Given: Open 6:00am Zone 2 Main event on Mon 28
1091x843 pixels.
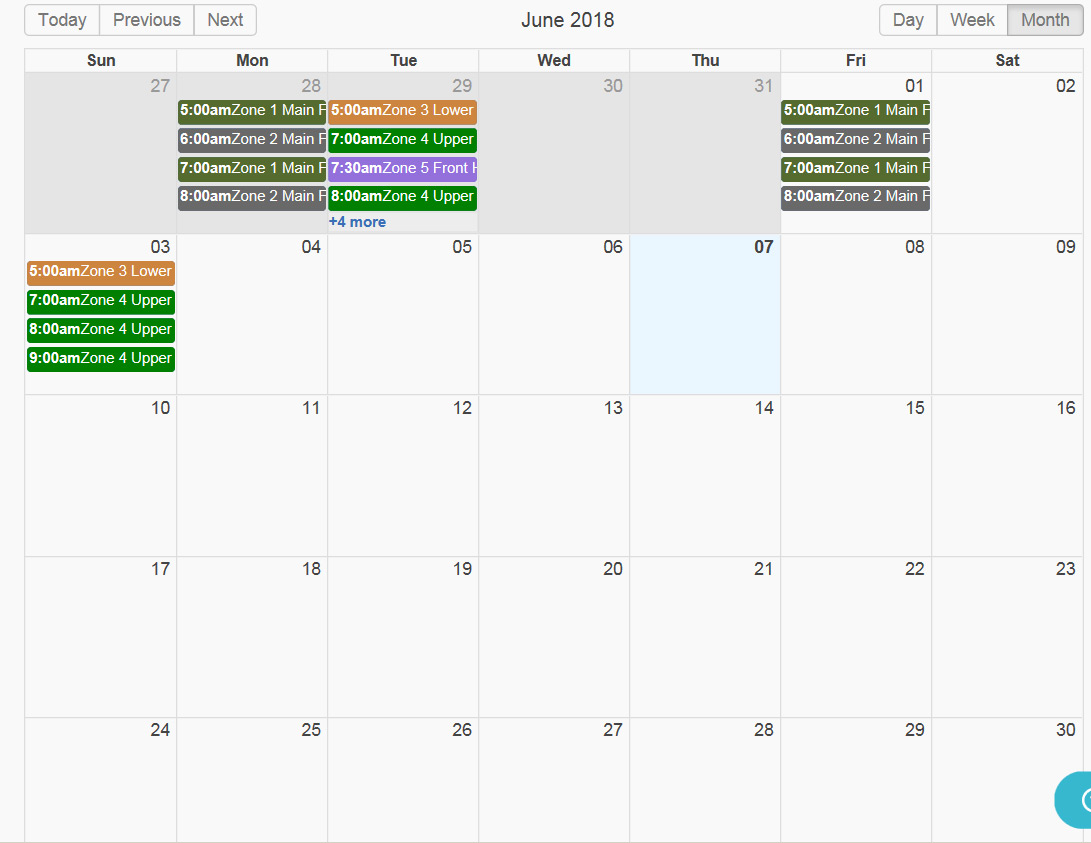Looking at the screenshot, I should point(252,140).
